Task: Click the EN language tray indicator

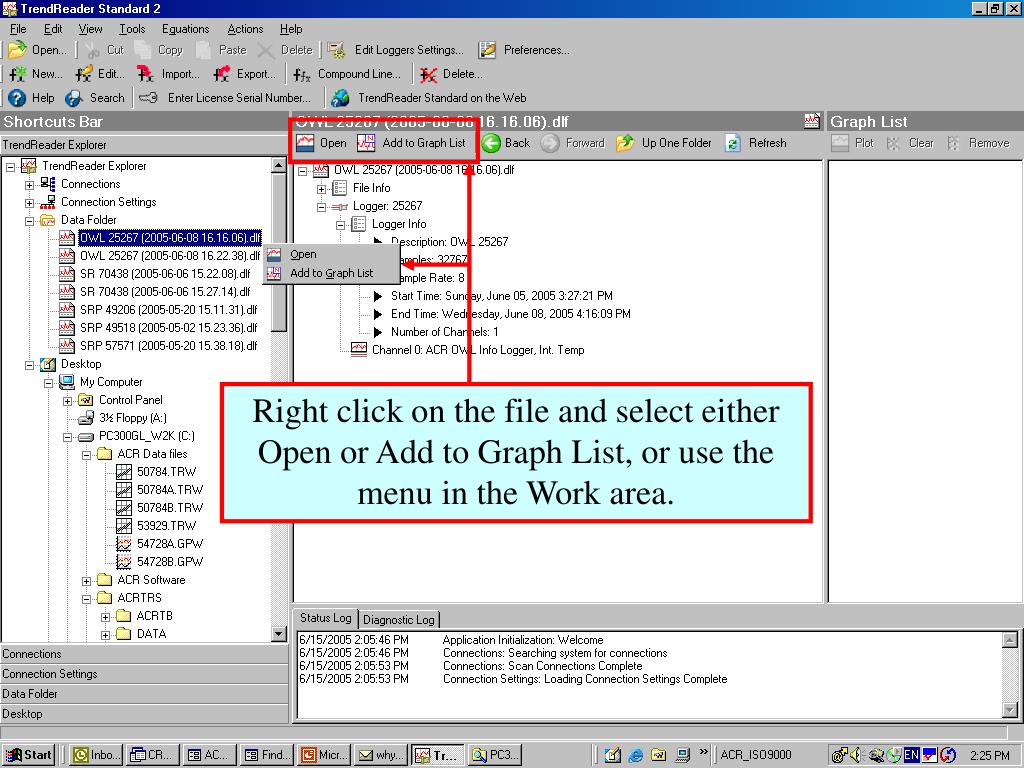Action: [x=911, y=755]
